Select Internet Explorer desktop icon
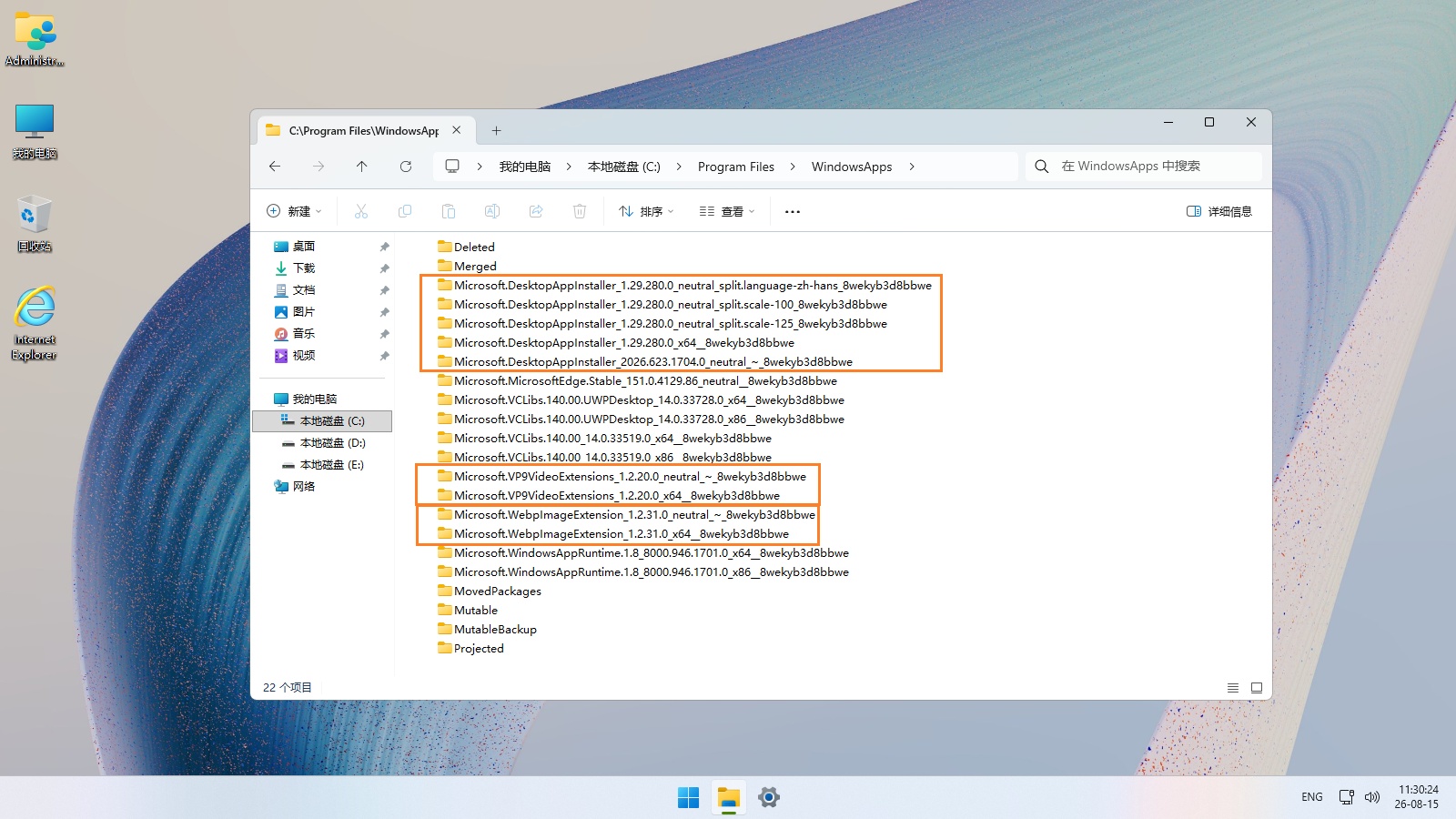This screenshot has width=1456, height=819. click(35, 324)
